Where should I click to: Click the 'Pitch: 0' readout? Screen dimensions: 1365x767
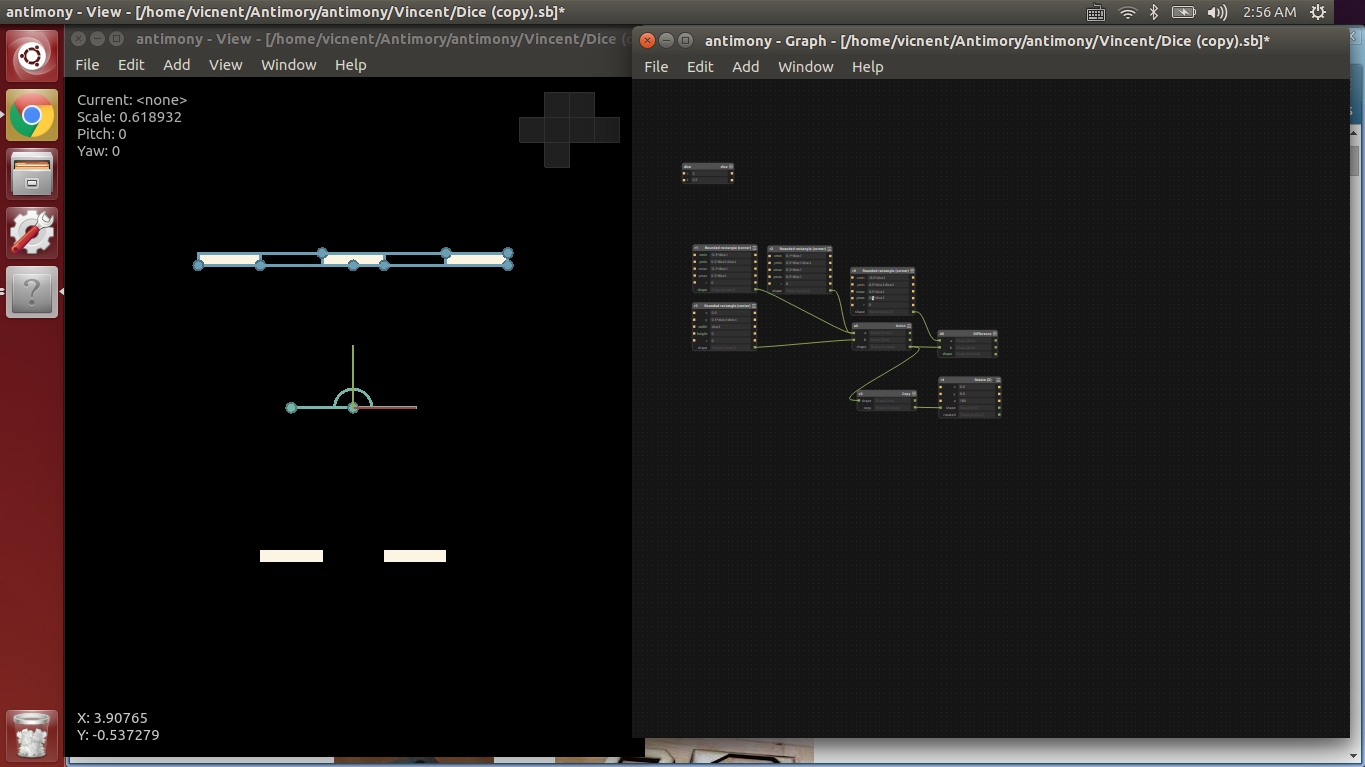(102, 134)
